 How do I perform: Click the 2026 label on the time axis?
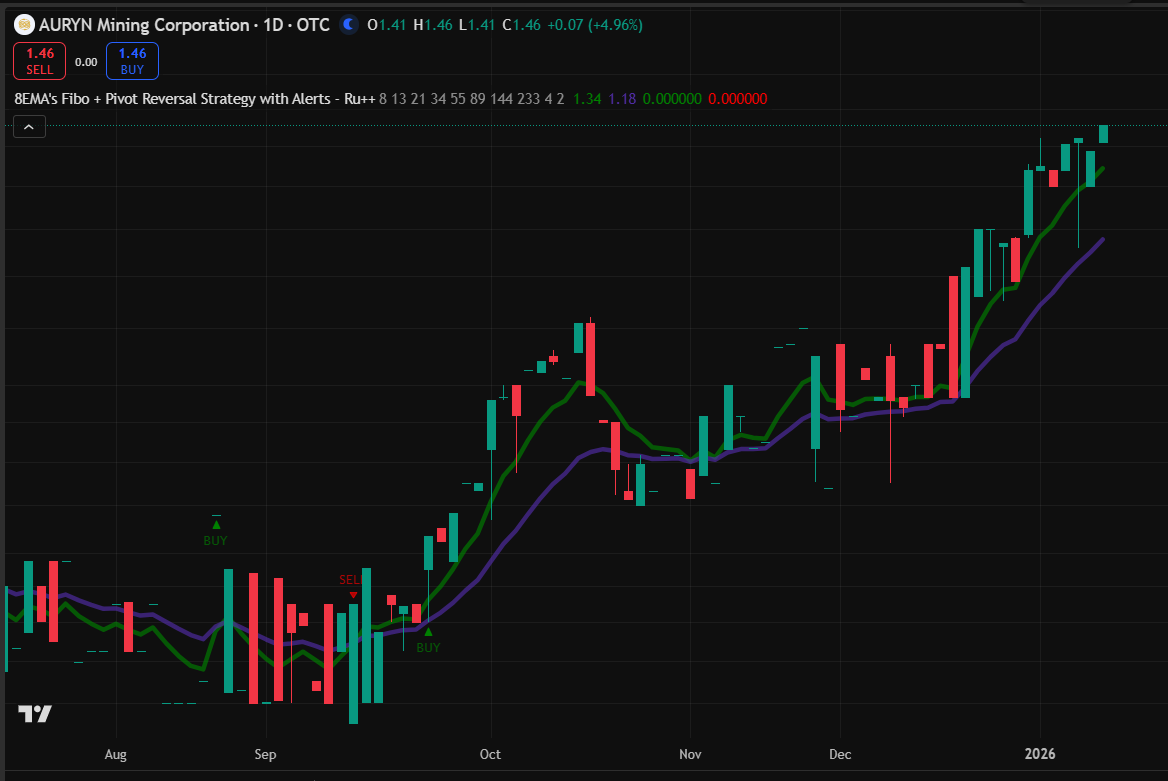tap(1040, 754)
